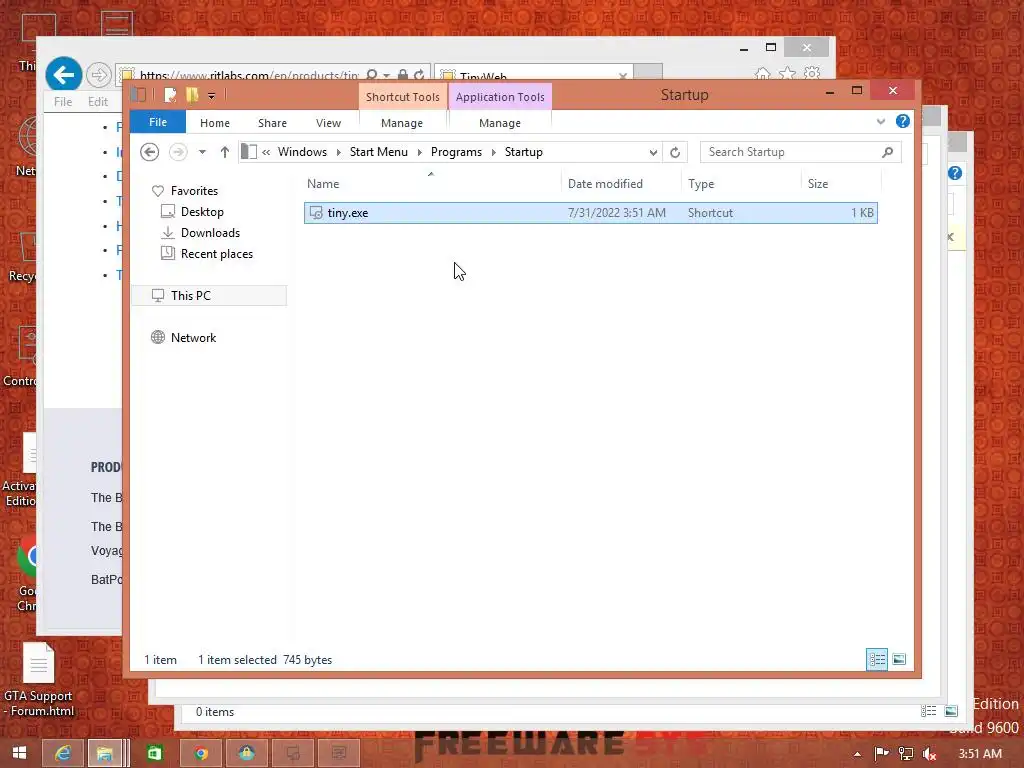Screen dimensions: 1024x768
Task: Switch to large icons view layout
Action: pos(899,660)
